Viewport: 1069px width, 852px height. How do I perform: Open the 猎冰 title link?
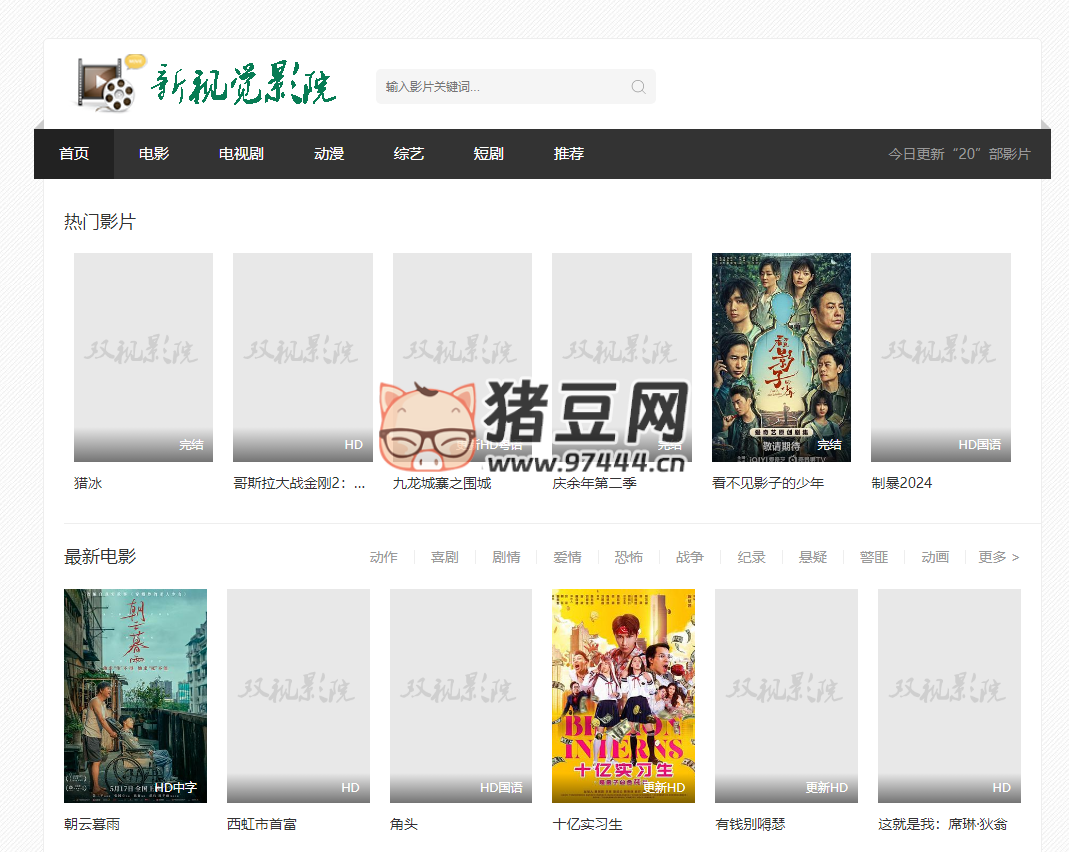tap(88, 483)
